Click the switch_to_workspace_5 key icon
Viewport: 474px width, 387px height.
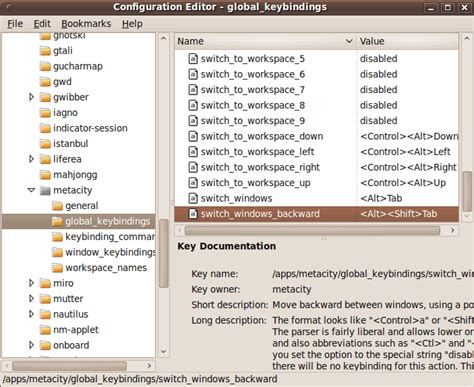tap(193, 59)
